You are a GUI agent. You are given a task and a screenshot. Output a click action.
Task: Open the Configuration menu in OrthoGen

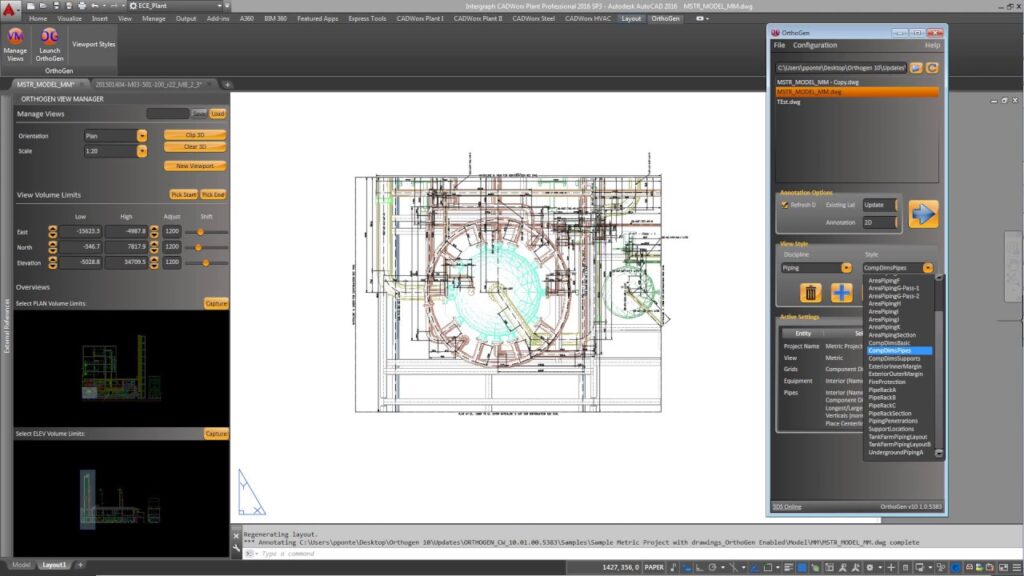pos(815,45)
